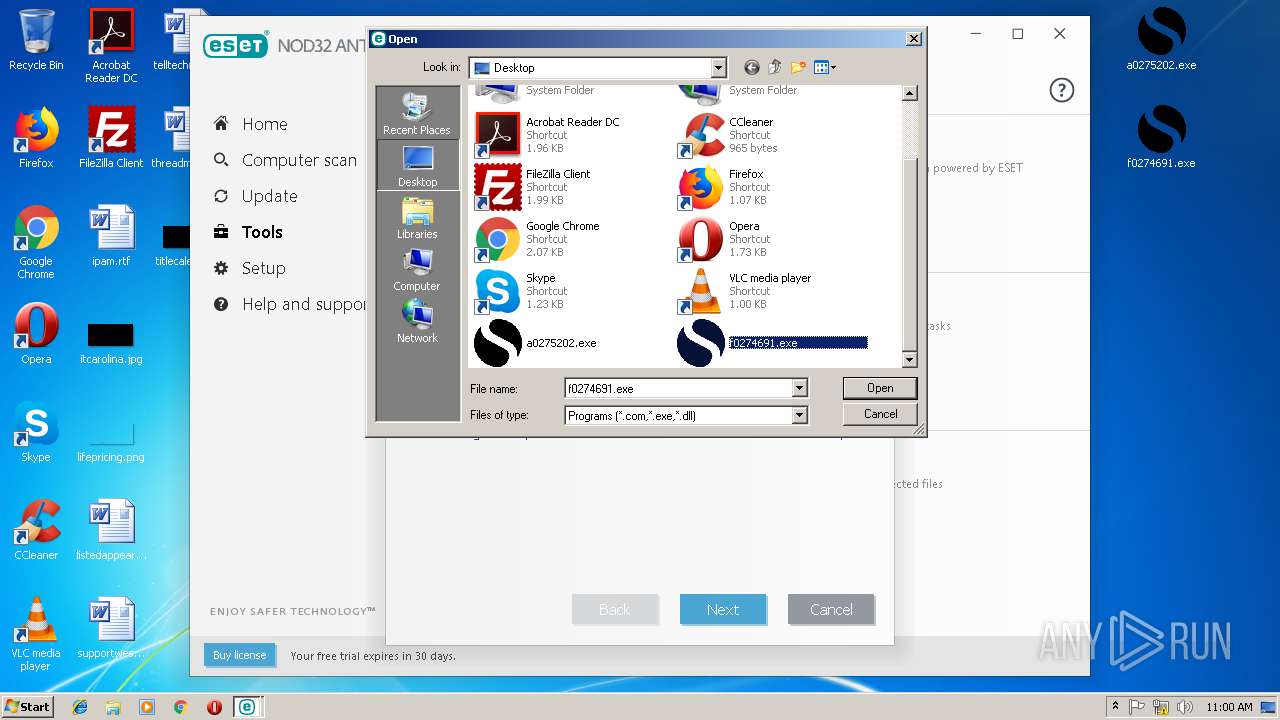Select Opera shortcut in file list
Image resolution: width=1280 pixels, height=720 pixels.
pos(722,238)
